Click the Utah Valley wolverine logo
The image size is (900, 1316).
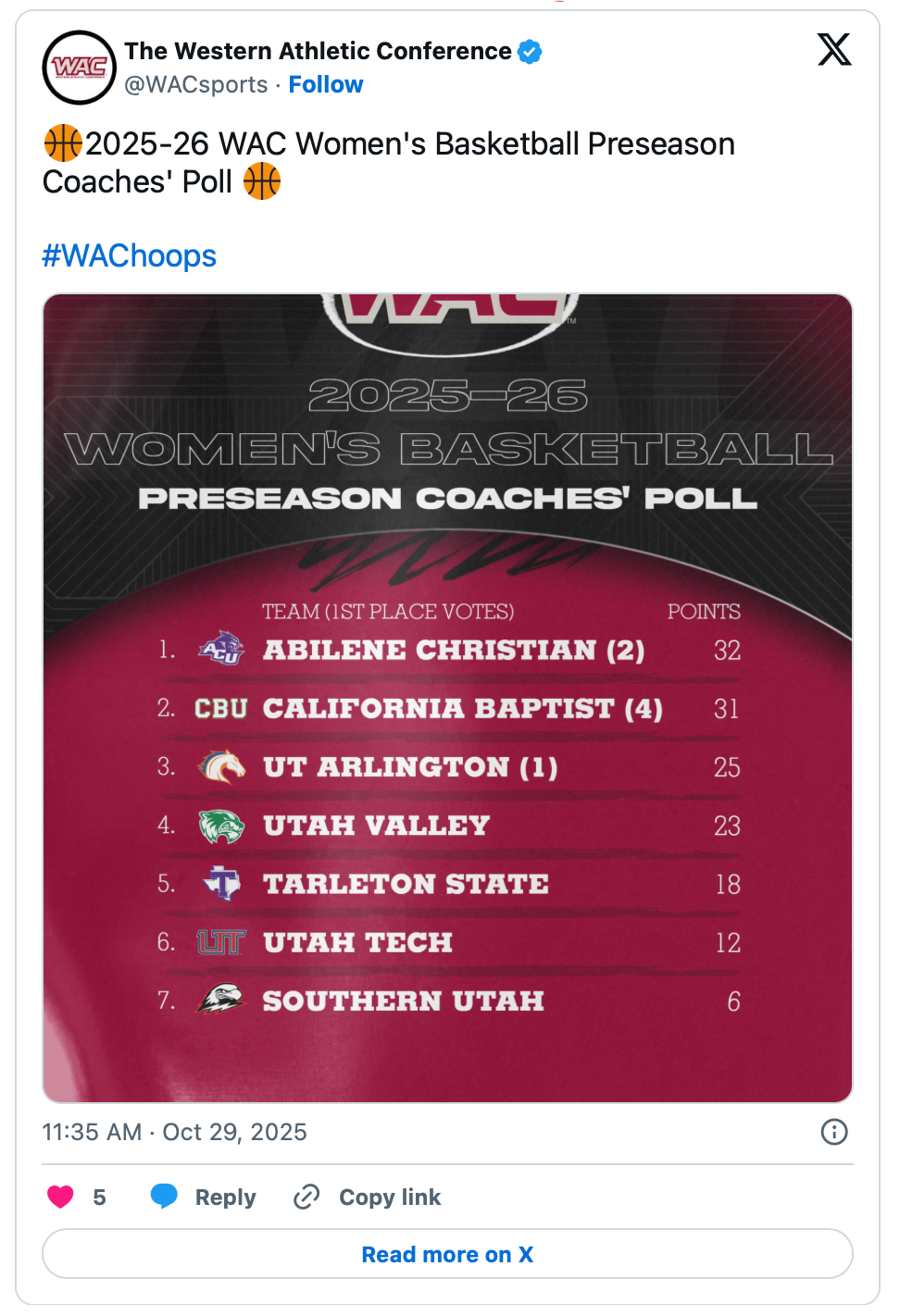[221, 826]
